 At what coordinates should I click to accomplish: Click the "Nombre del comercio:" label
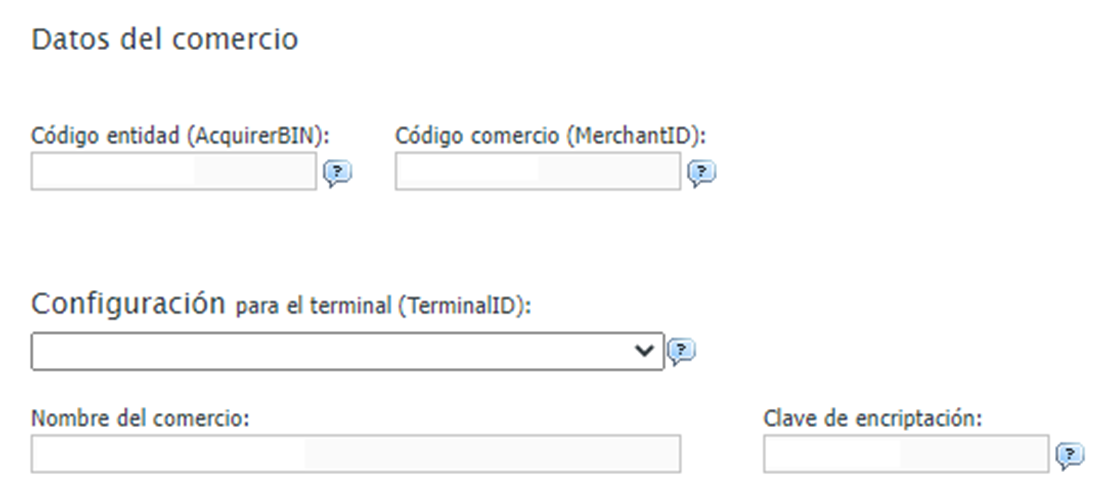click(139, 418)
